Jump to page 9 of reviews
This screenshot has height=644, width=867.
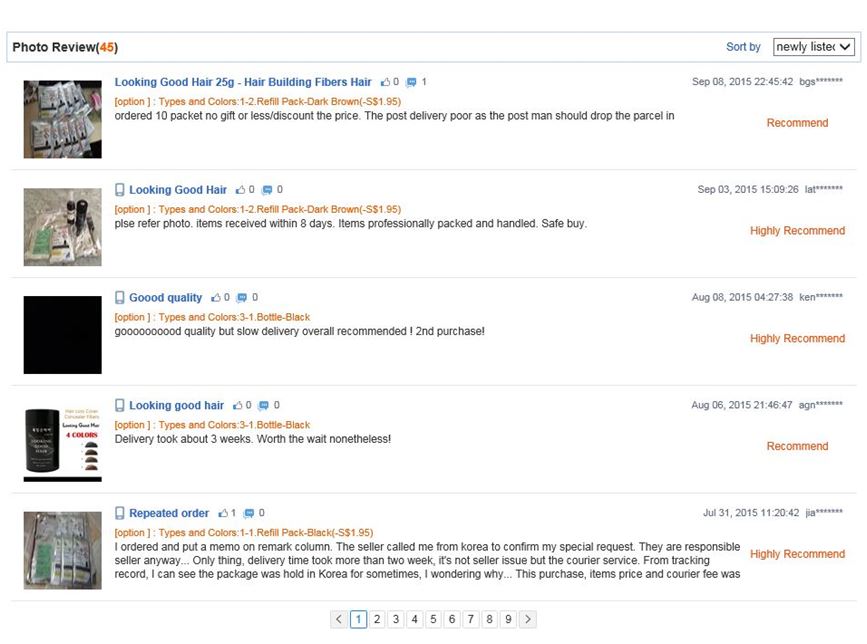(508, 620)
